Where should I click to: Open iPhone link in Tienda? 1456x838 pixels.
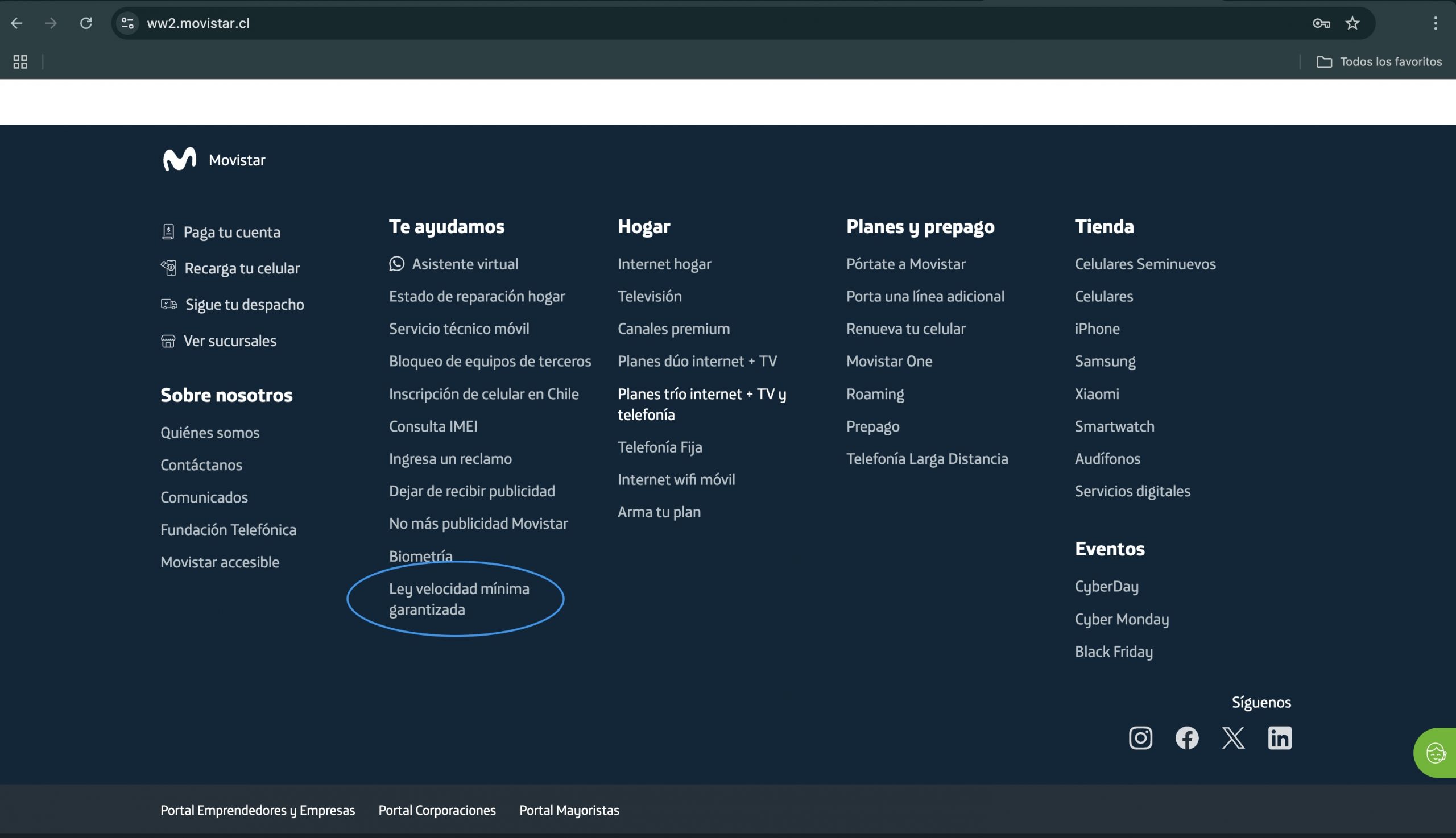(1097, 328)
